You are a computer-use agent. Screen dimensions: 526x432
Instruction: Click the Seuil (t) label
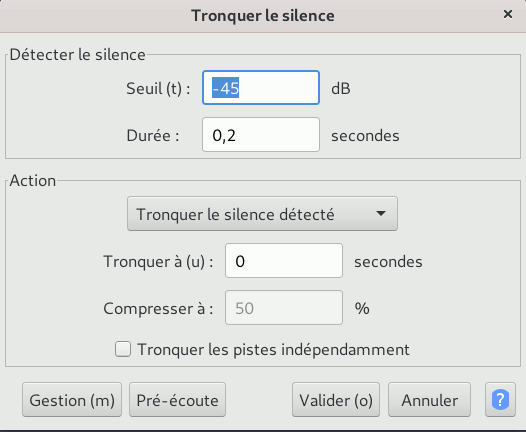click(x=158, y=89)
